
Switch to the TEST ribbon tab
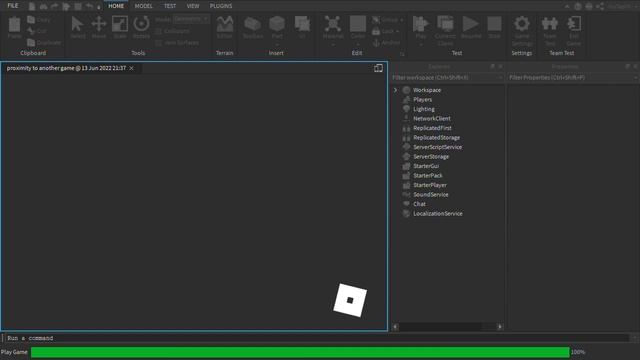pos(170,6)
